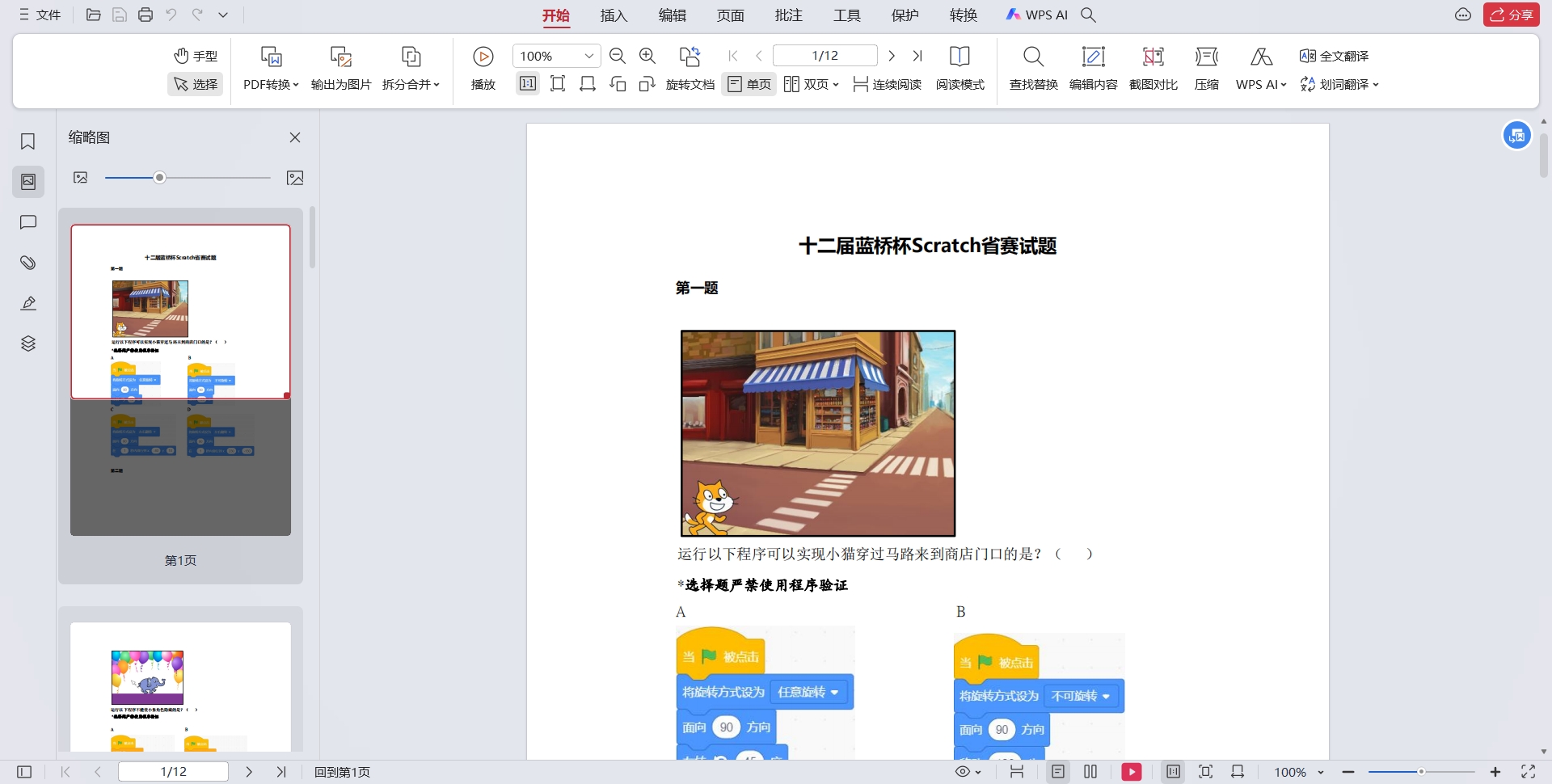Screen dimensions: 1552x784
Task: Go to first page in ribbon
Action: coord(733,56)
